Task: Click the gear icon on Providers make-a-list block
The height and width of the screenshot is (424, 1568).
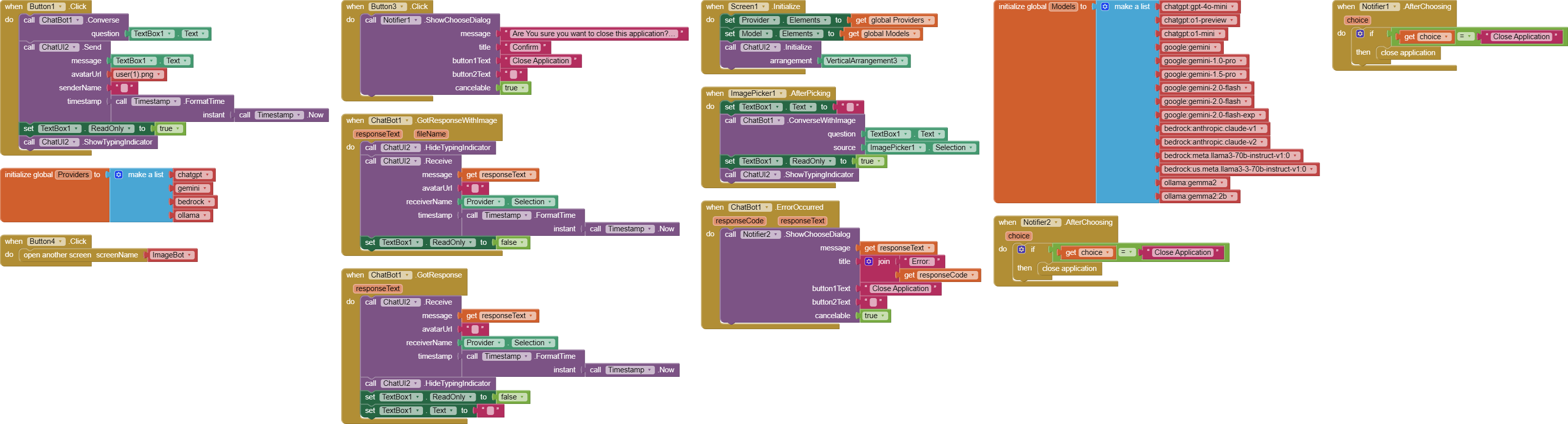Action: (x=119, y=175)
